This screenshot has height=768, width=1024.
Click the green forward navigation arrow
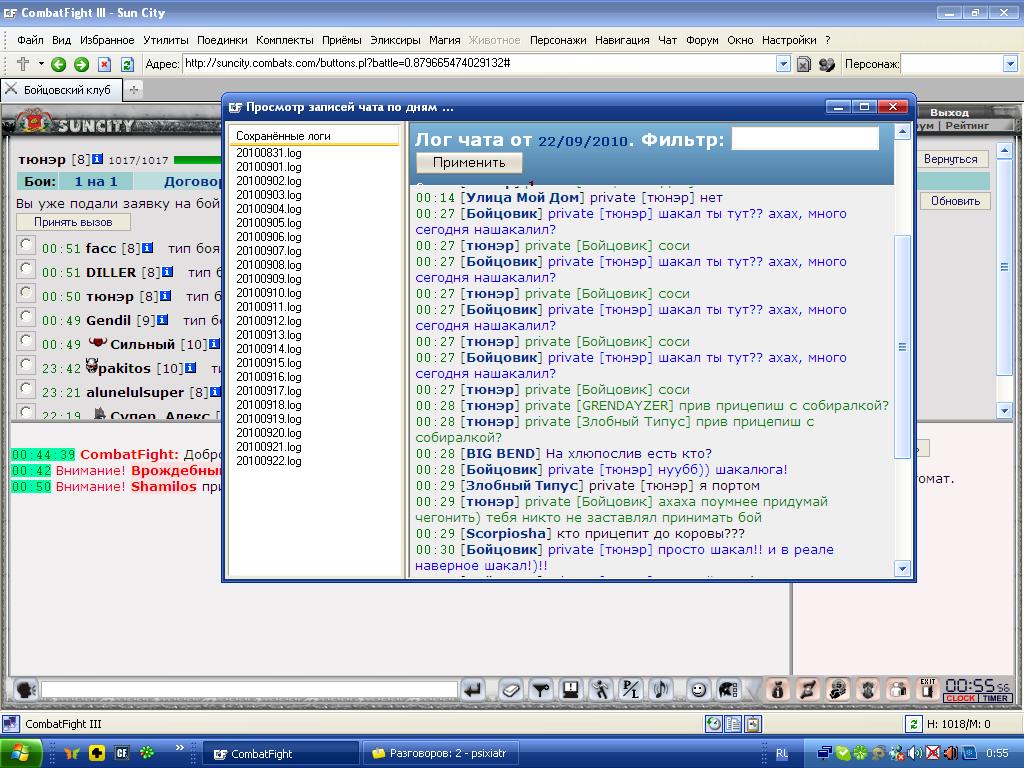(82, 64)
